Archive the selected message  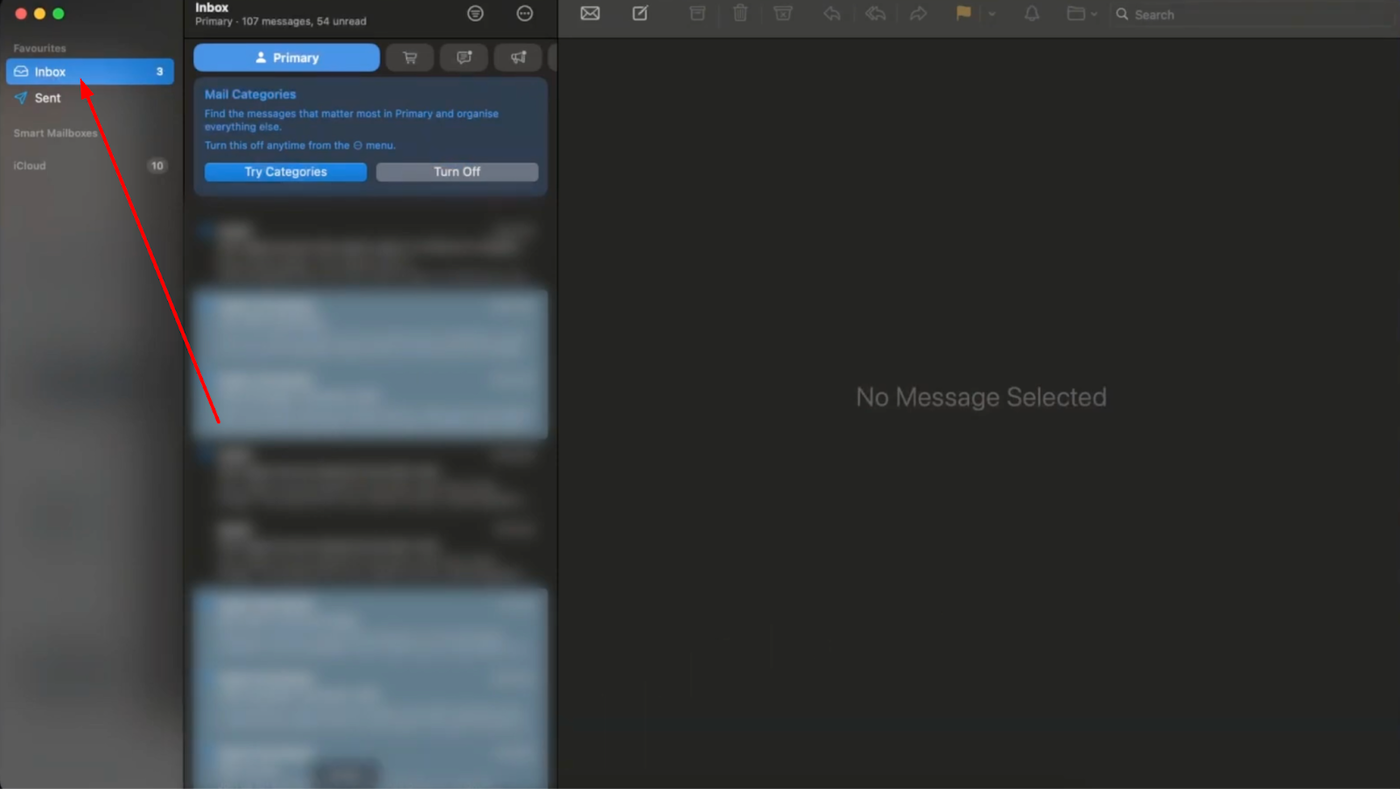tap(698, 14)
